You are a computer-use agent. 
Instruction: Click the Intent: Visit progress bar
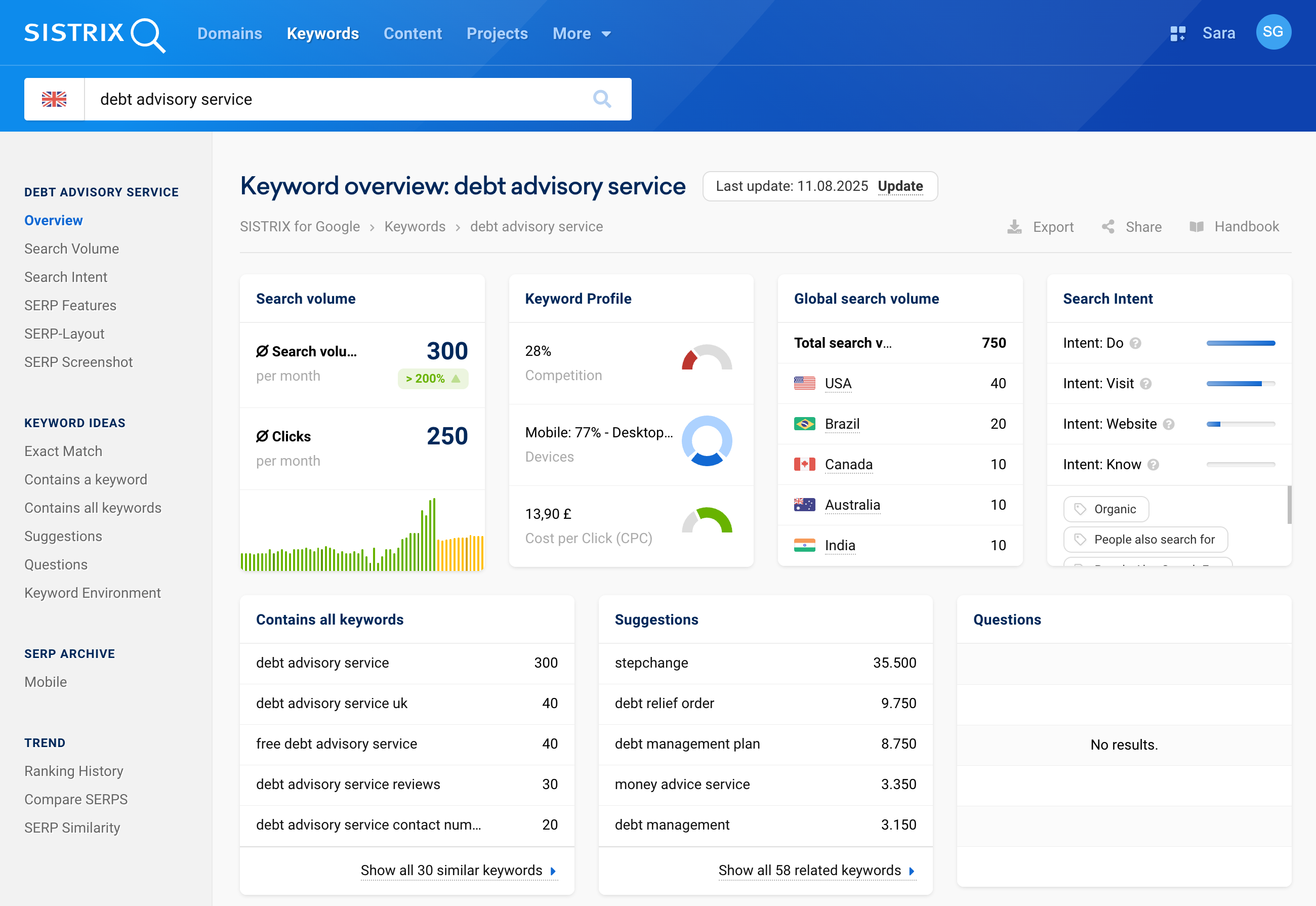(x=1241, y=383)
